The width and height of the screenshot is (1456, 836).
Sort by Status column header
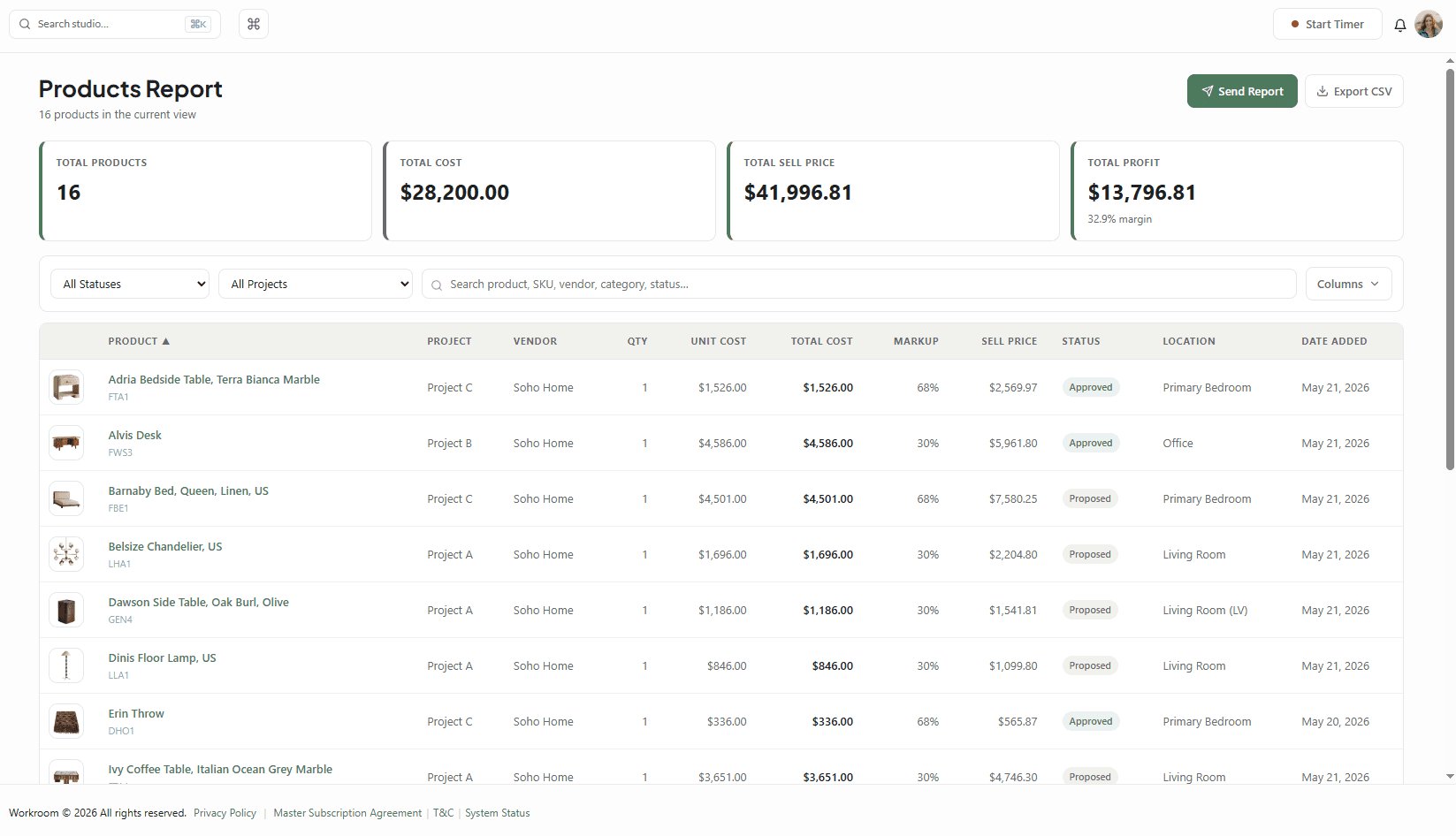click(1081, 341)
